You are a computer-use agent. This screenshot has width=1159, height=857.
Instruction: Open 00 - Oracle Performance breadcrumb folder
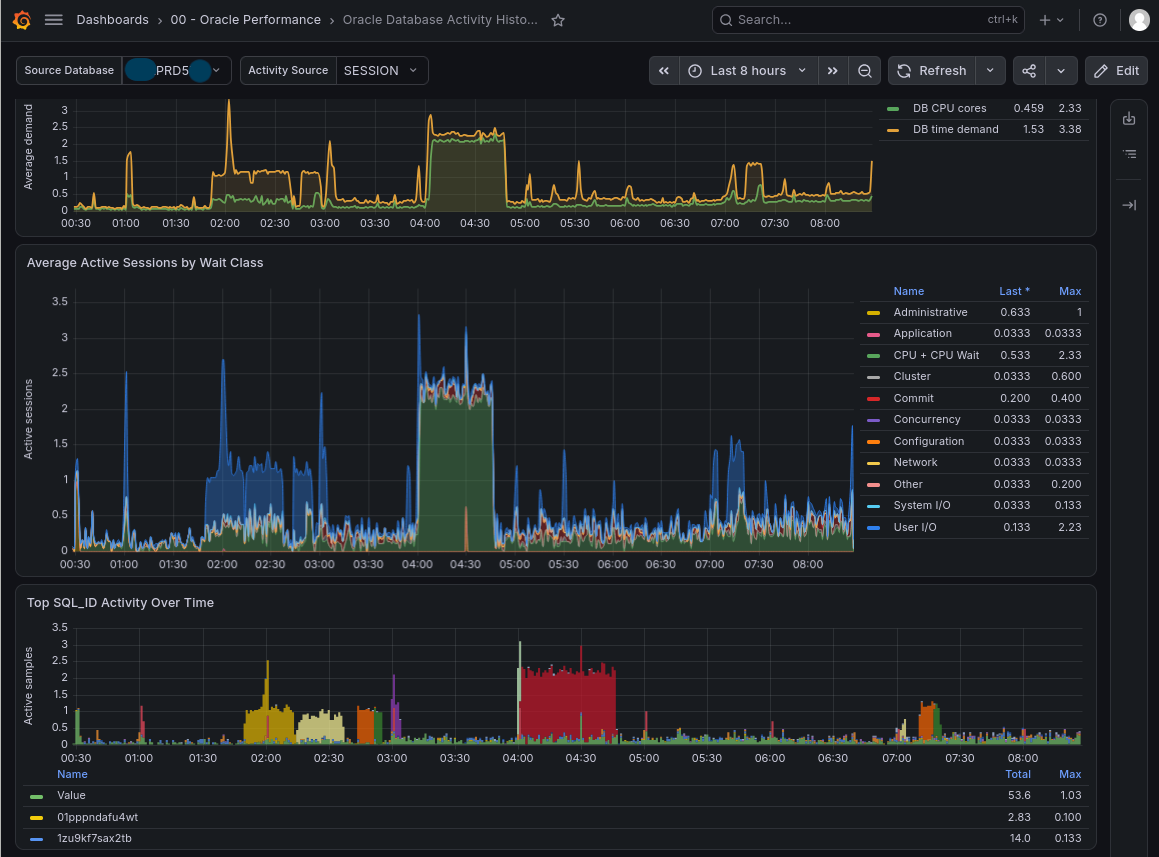coord(245,20)
